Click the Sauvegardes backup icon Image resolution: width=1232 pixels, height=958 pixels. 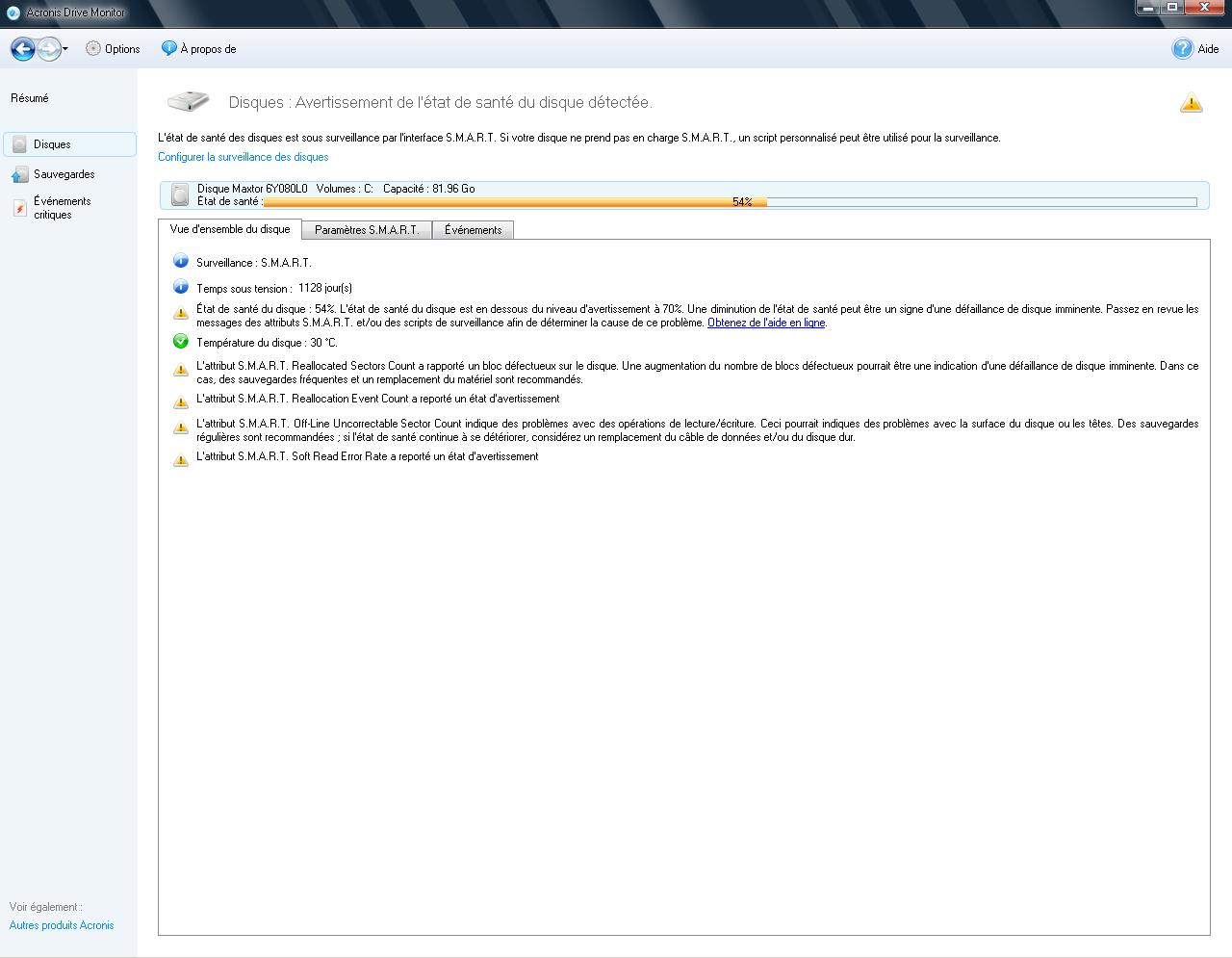19,174
